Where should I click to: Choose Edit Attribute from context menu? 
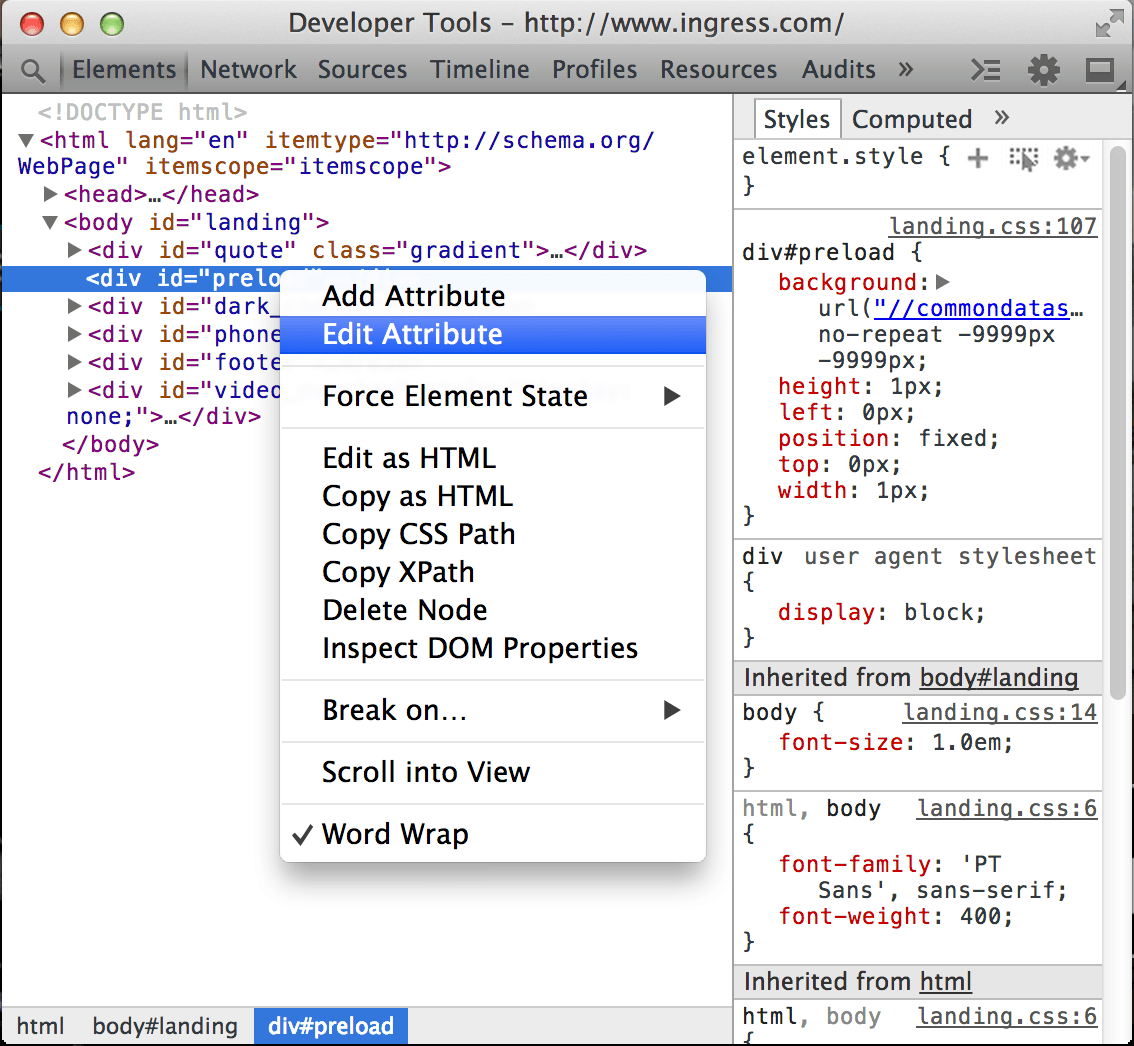coord(412,334)
